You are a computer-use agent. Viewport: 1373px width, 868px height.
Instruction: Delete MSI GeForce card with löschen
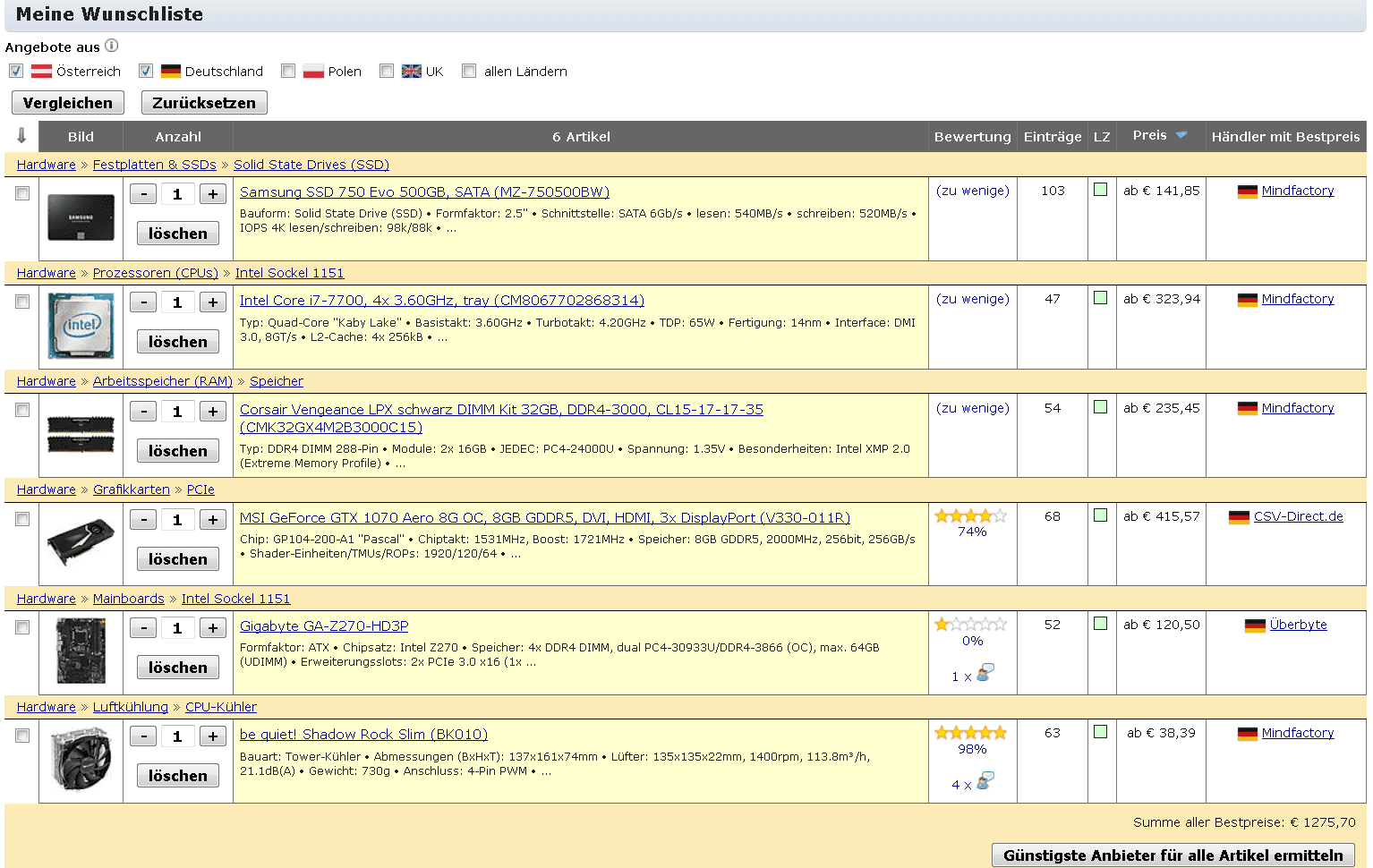[x=178, y=559]
